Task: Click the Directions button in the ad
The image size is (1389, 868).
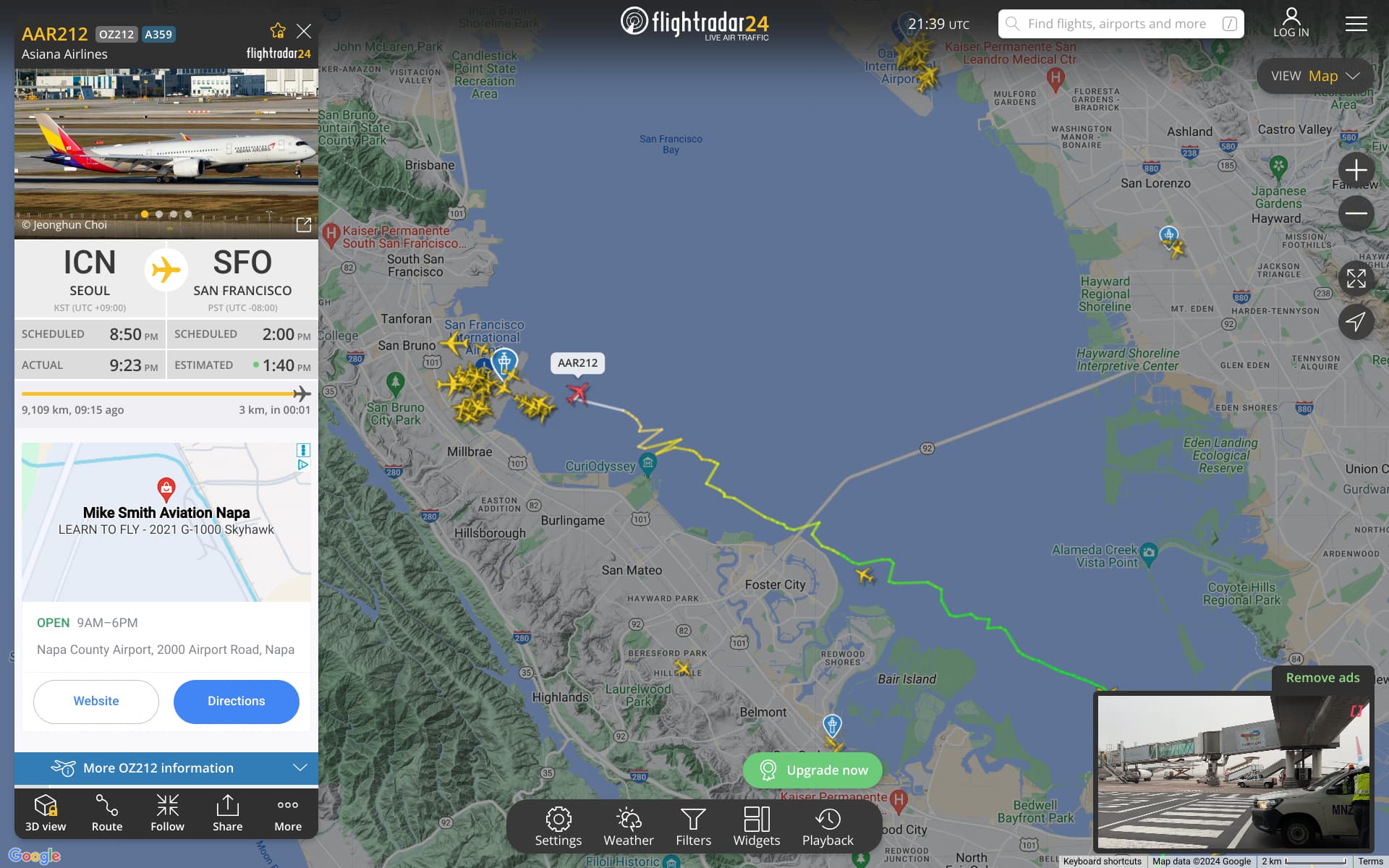Action: [x=236, y=701]
